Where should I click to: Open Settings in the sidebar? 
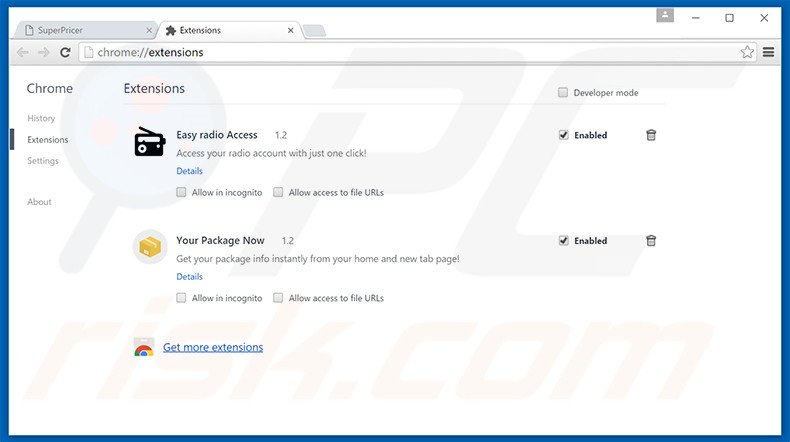point(43,161)
